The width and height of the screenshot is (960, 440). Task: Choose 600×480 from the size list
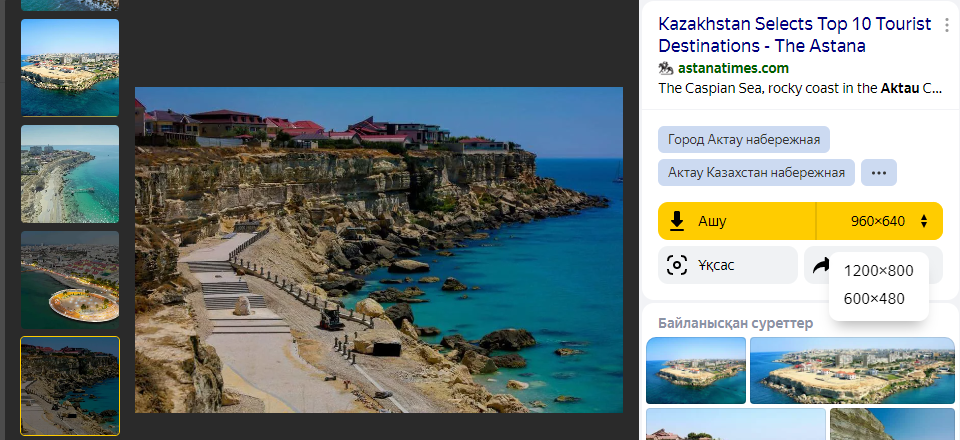pyautogui.click(x=874, y=299)
